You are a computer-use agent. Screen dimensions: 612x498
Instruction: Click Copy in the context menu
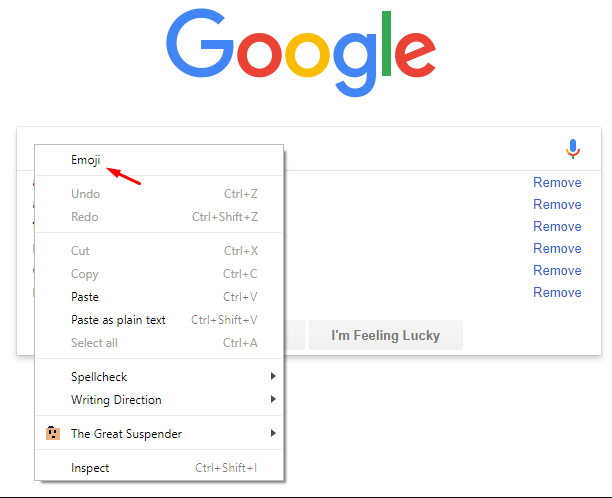click(x=85, y=274)
